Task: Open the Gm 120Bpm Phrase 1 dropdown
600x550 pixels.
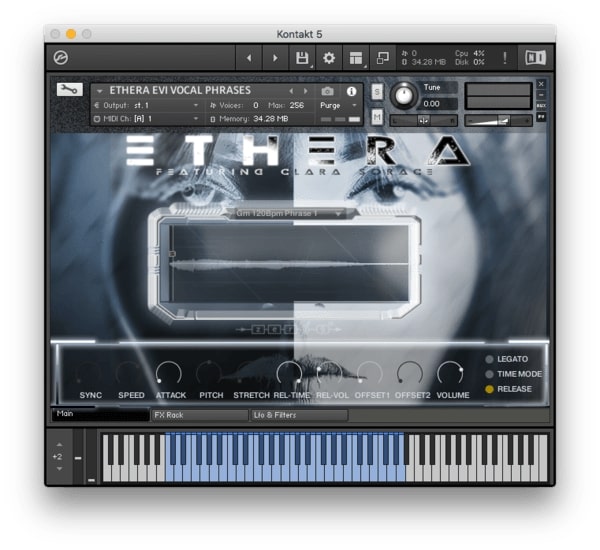Action: (x=289, y=213)
